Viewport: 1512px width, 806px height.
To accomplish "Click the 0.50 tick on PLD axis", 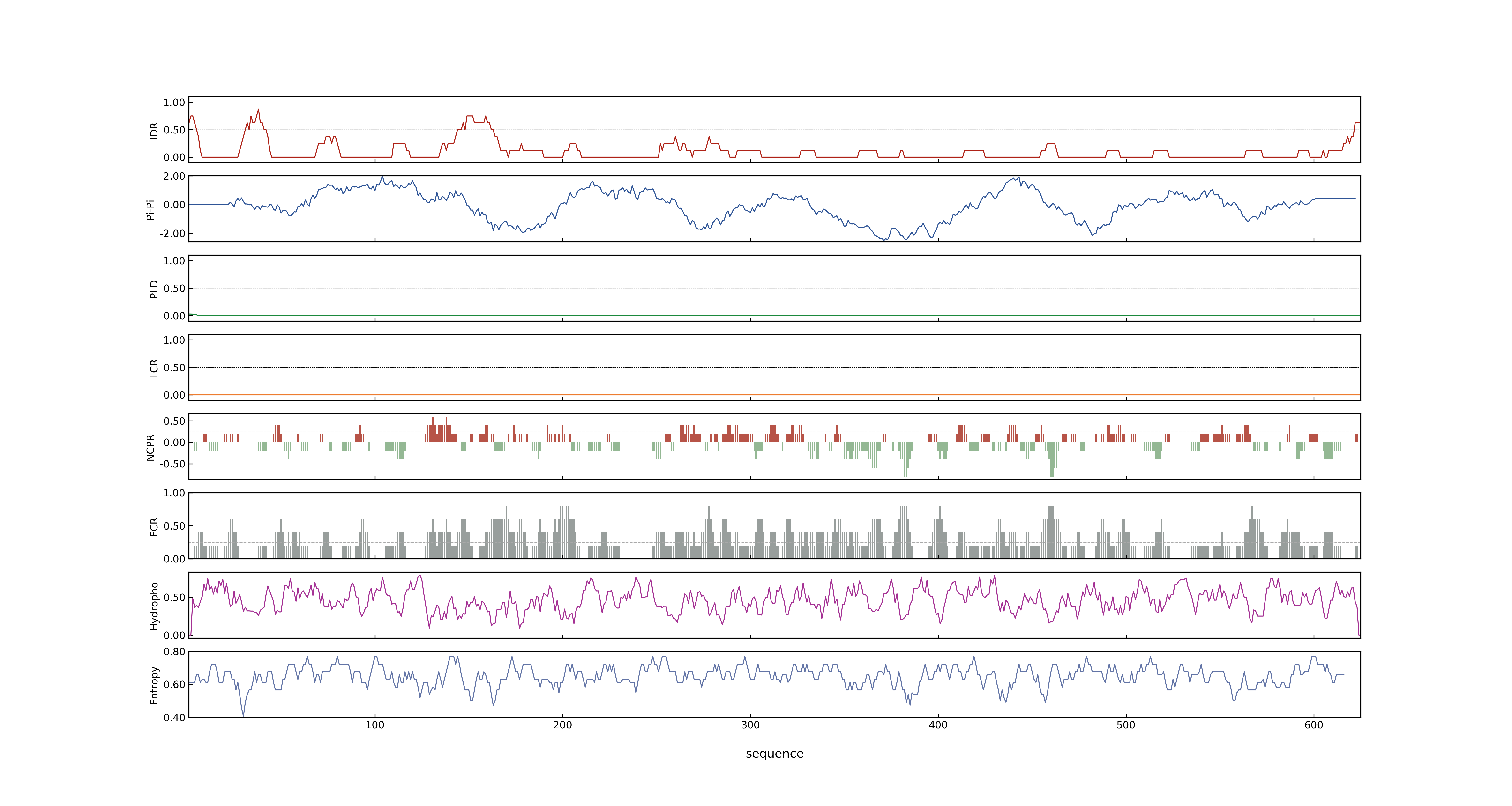I will [174, 288].
